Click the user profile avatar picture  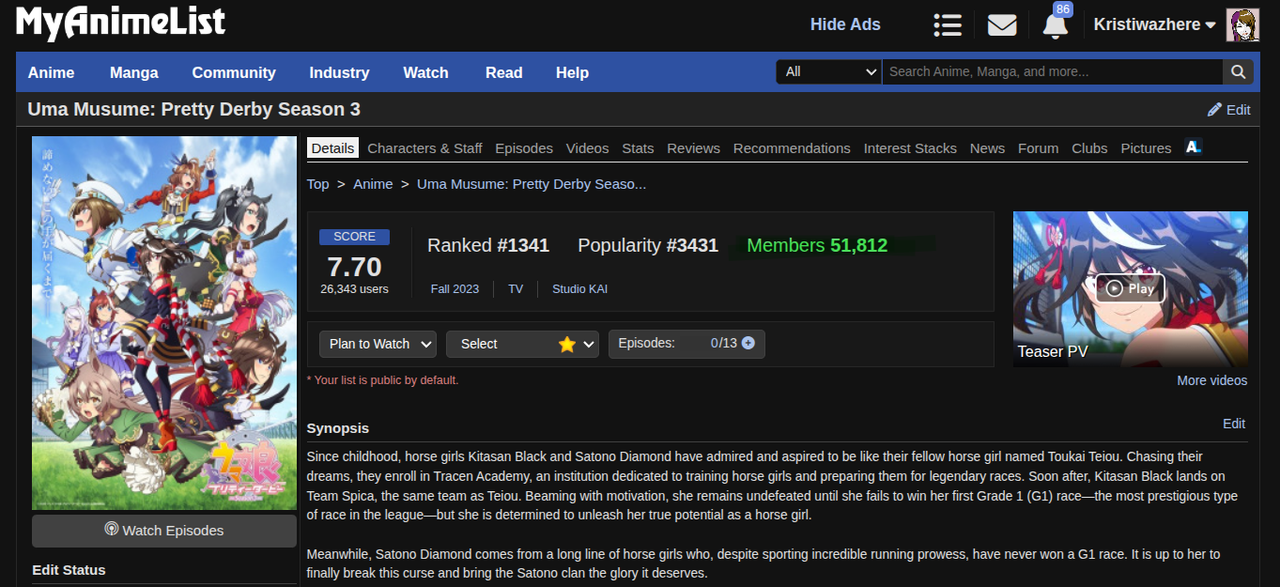pyautogui.click(x=1243, y=25)
